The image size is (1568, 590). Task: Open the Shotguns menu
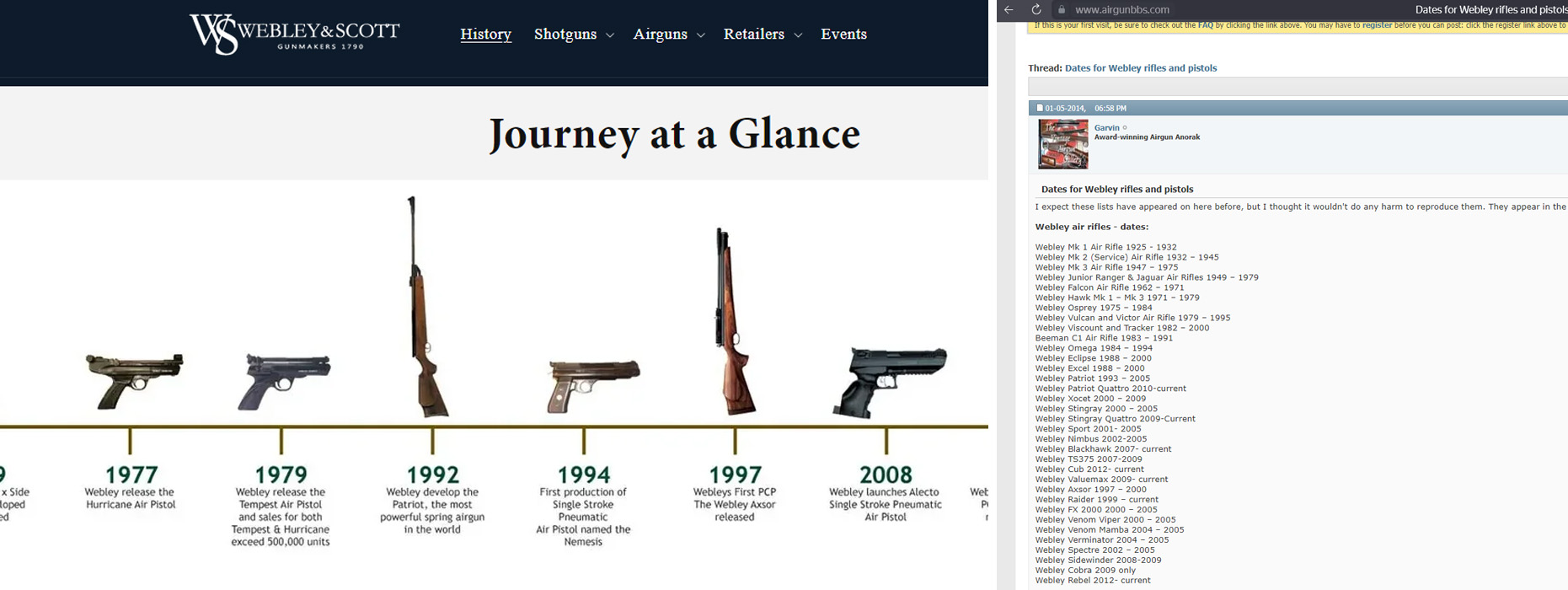565,34
